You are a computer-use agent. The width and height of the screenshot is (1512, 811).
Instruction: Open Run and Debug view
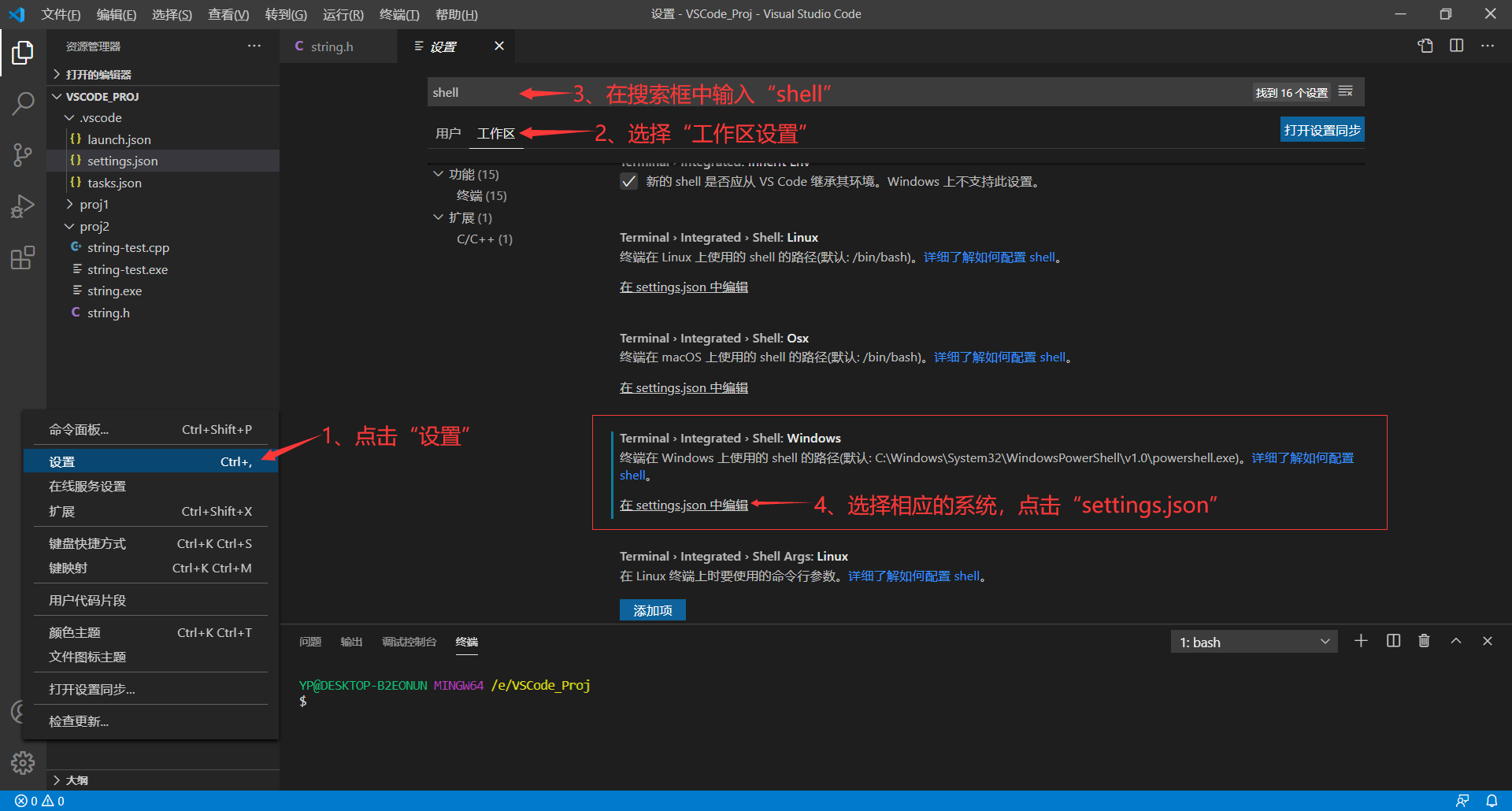[x=23, y=206]
